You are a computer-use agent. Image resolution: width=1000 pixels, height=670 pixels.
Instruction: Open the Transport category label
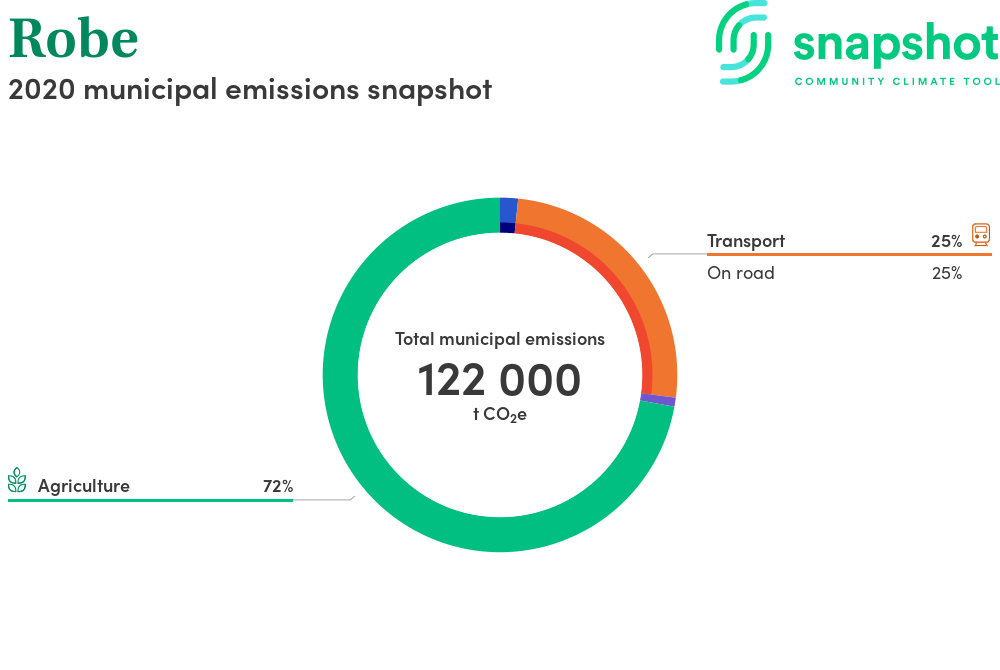tap(746, 241)
